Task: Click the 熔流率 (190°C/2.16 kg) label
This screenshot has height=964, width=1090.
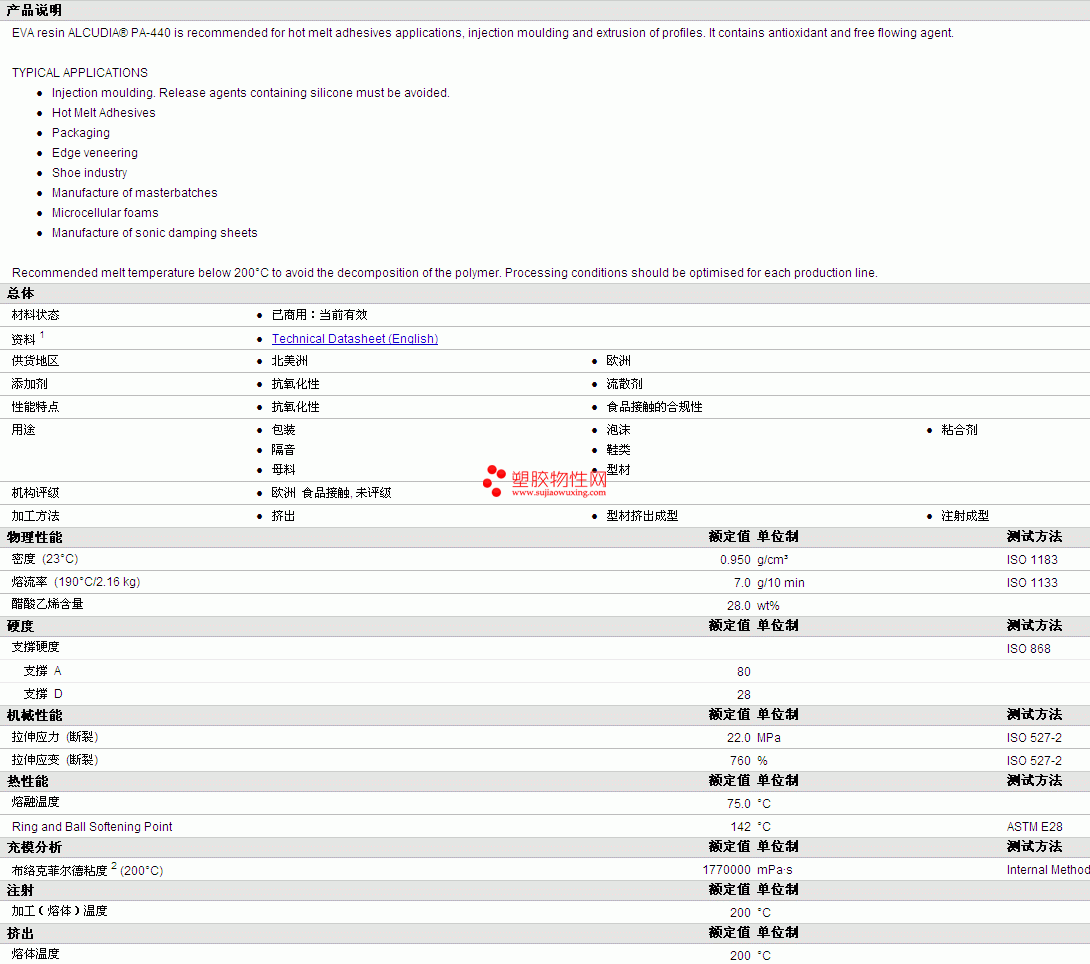Action: (x=76, y=582)
